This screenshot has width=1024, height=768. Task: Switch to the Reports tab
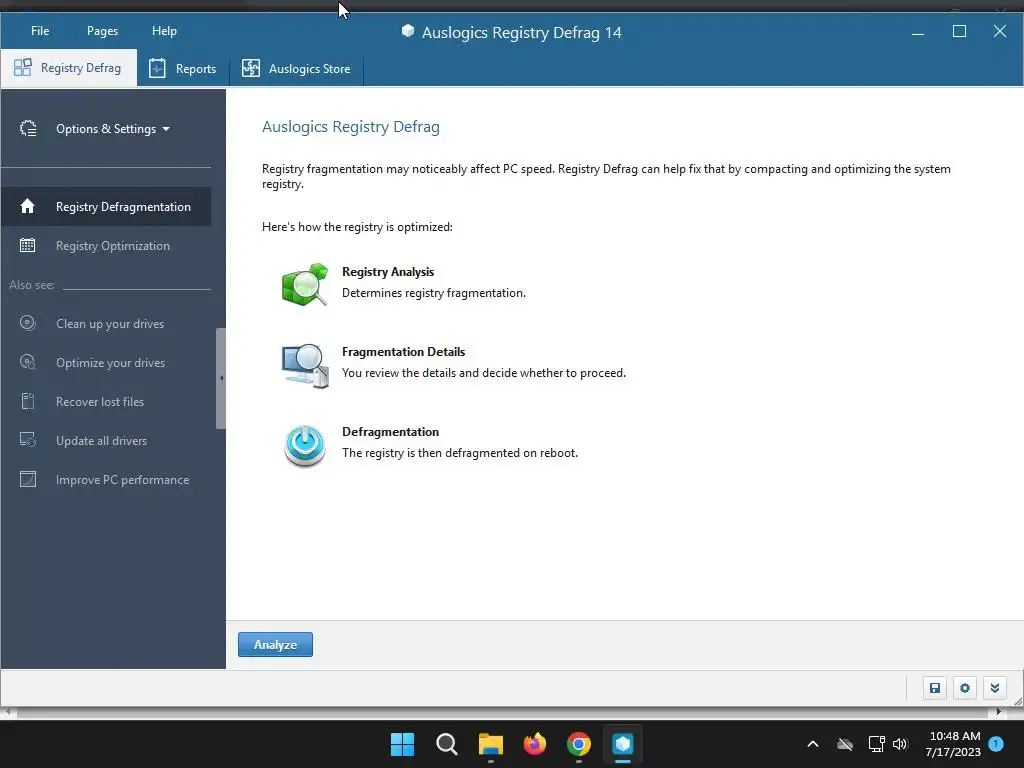click(x=182, y=69)
